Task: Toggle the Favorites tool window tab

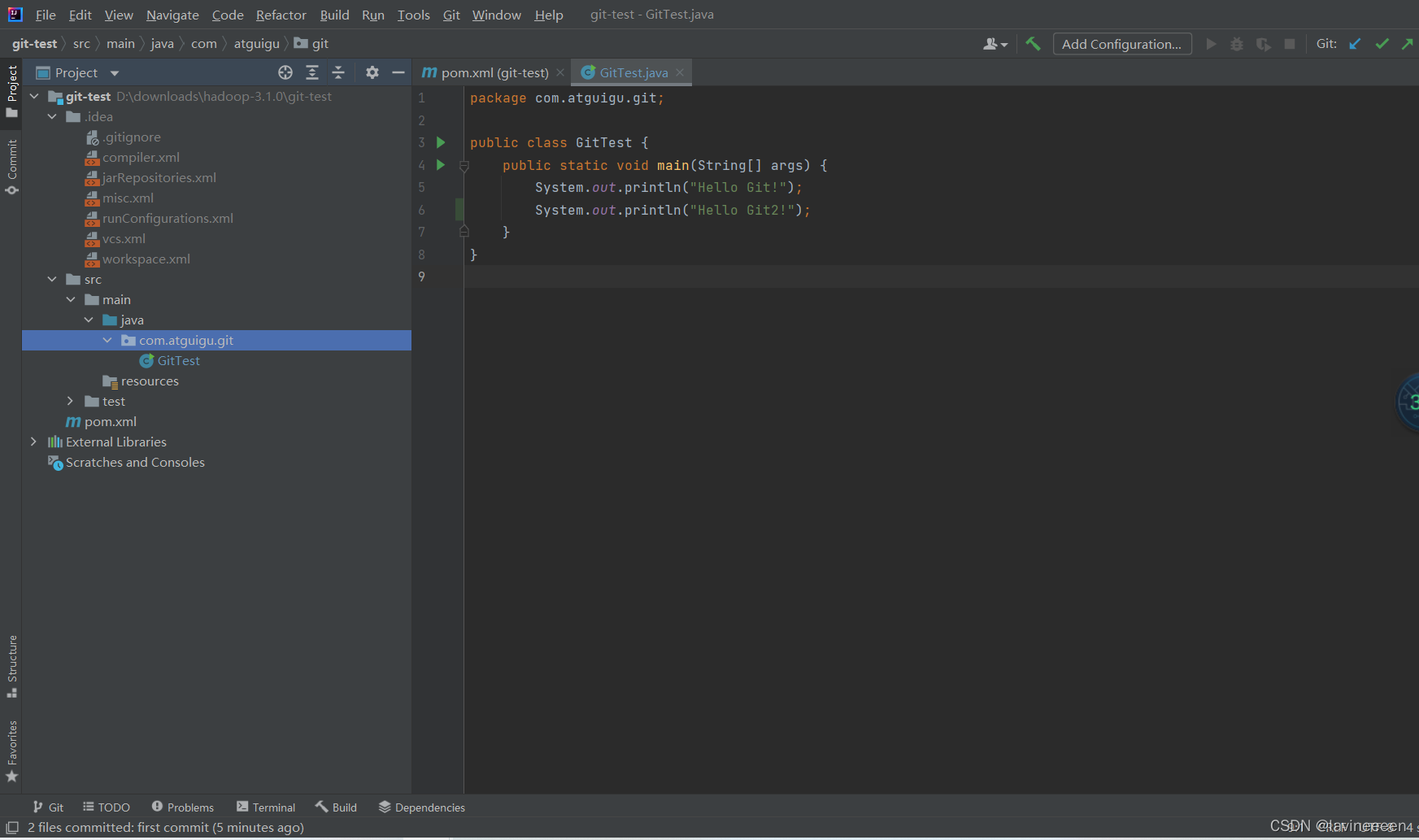Action: pyautogui.click(x=11, y=751)
